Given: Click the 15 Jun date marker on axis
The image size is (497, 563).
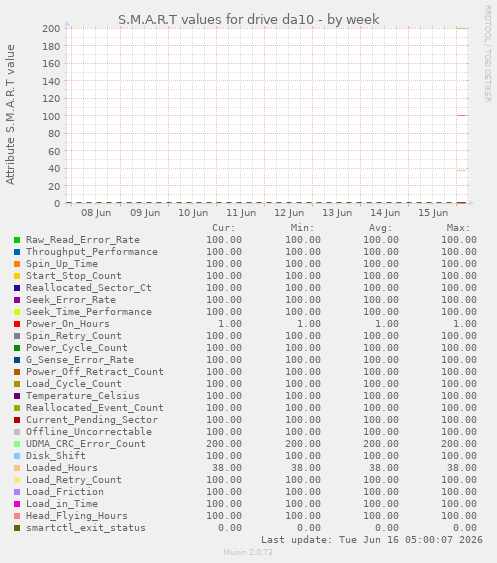Looking at the screenshot, I should click(433, 213).
